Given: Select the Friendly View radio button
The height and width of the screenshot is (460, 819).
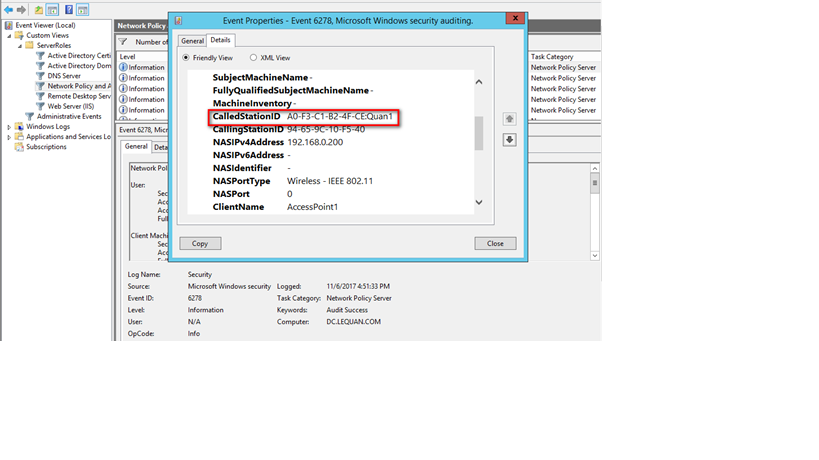Looking at the screenshot, I should [186, 58].
